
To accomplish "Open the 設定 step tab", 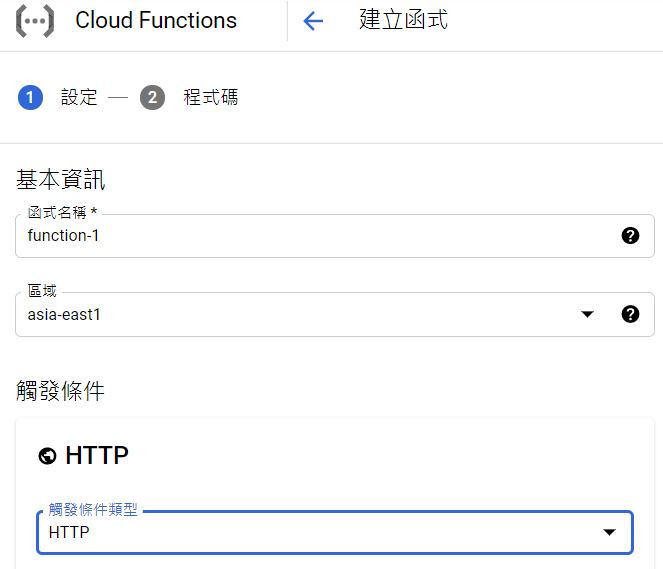I will click(79, 97).
